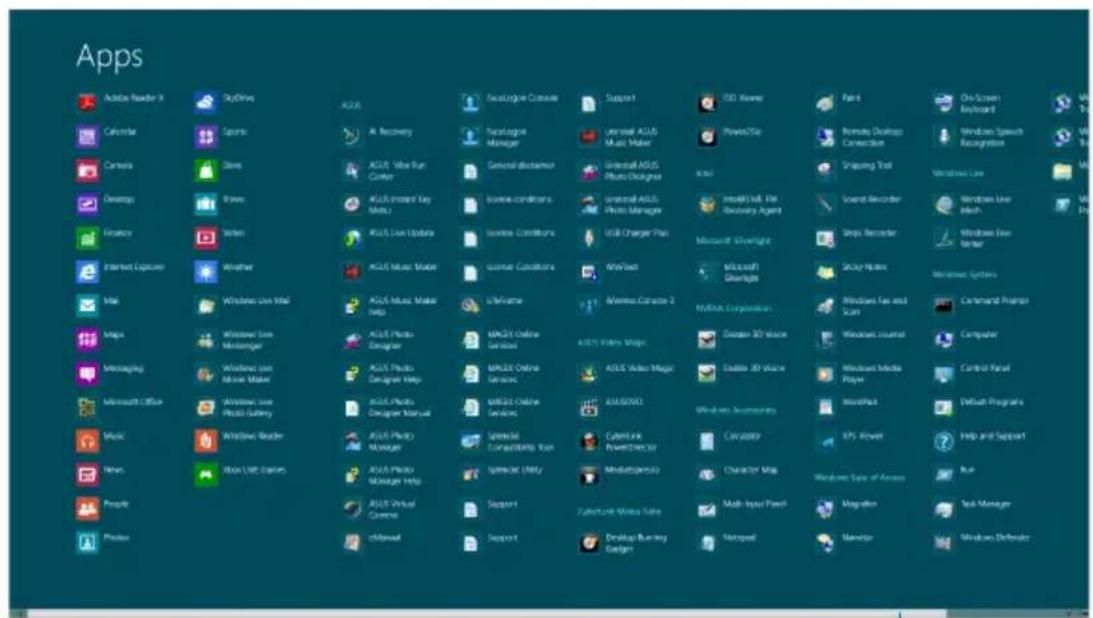
Task: Open the Snipping Tool
Action: pos(854,170)
